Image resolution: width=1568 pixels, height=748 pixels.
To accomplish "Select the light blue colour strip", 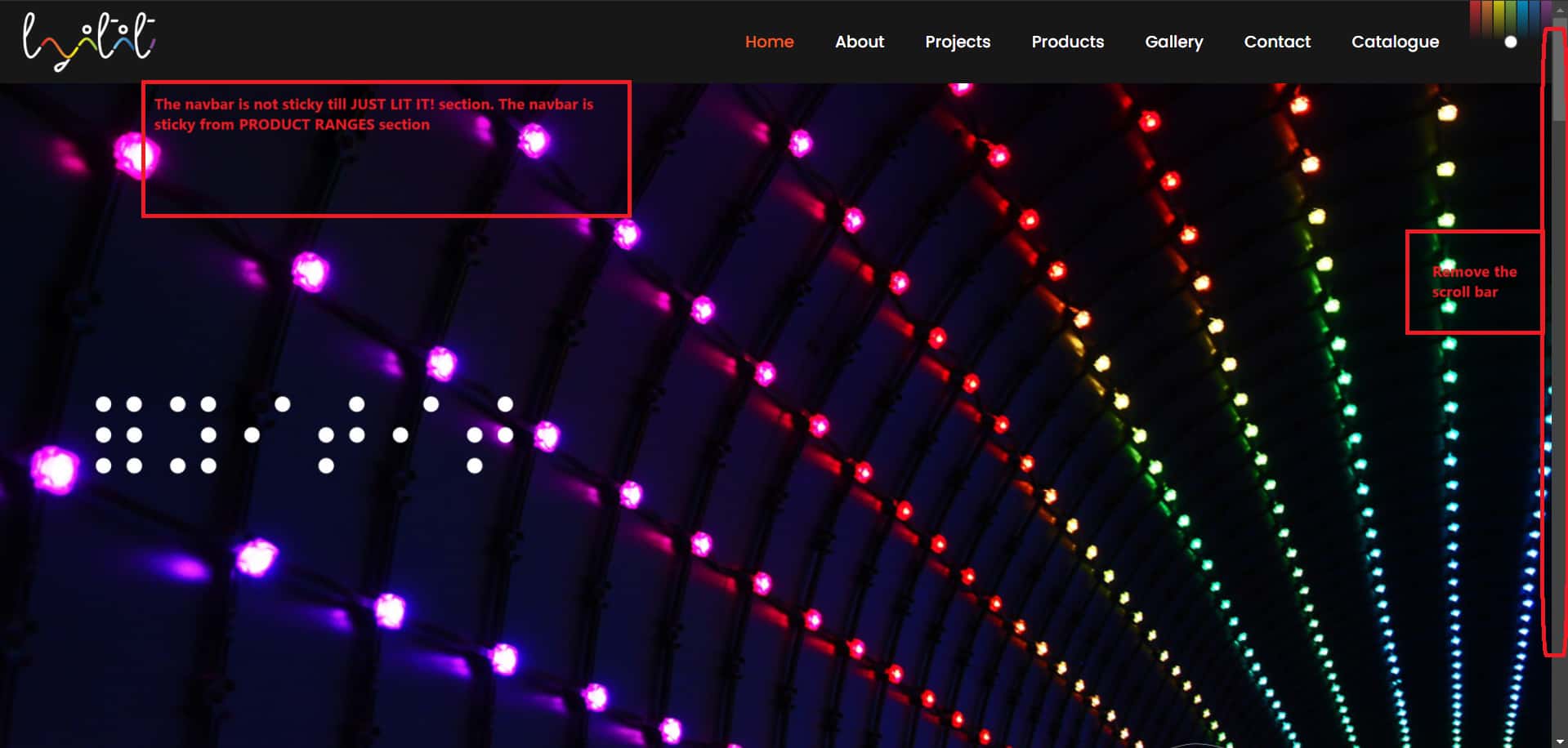I will pos(1522,16).
